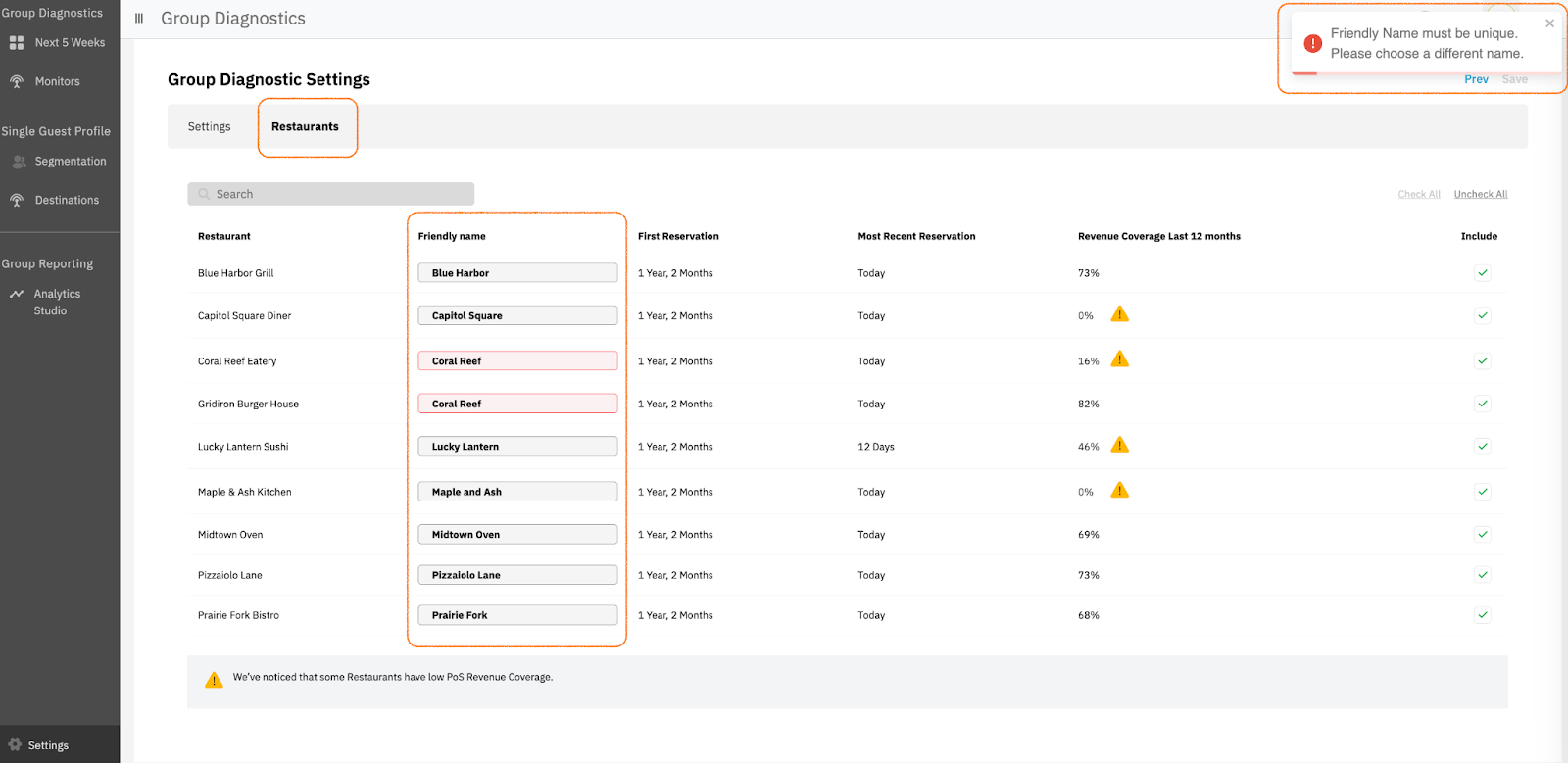Select the Restaurants tab

click(x=305, y=127)
